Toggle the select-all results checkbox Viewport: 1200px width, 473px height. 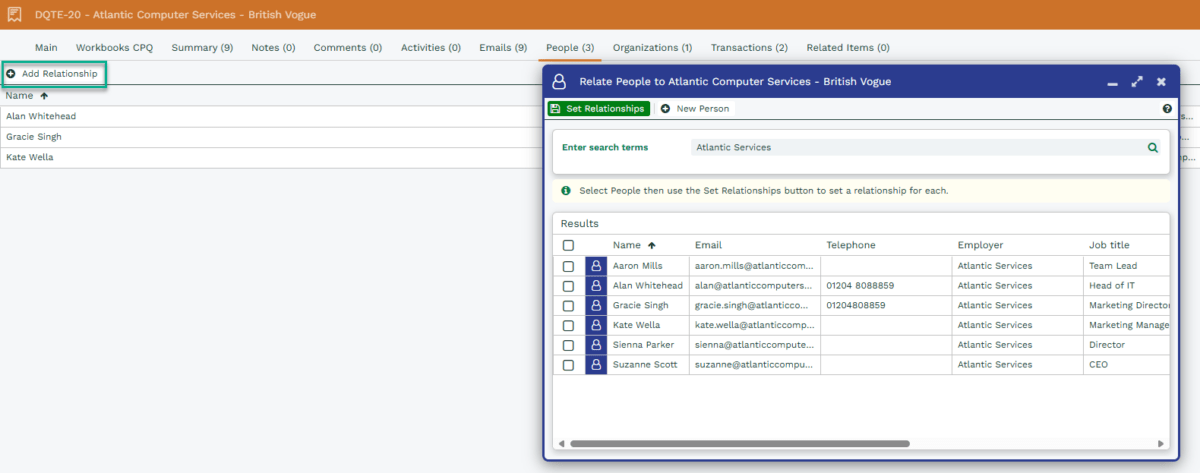pos(568,245)
